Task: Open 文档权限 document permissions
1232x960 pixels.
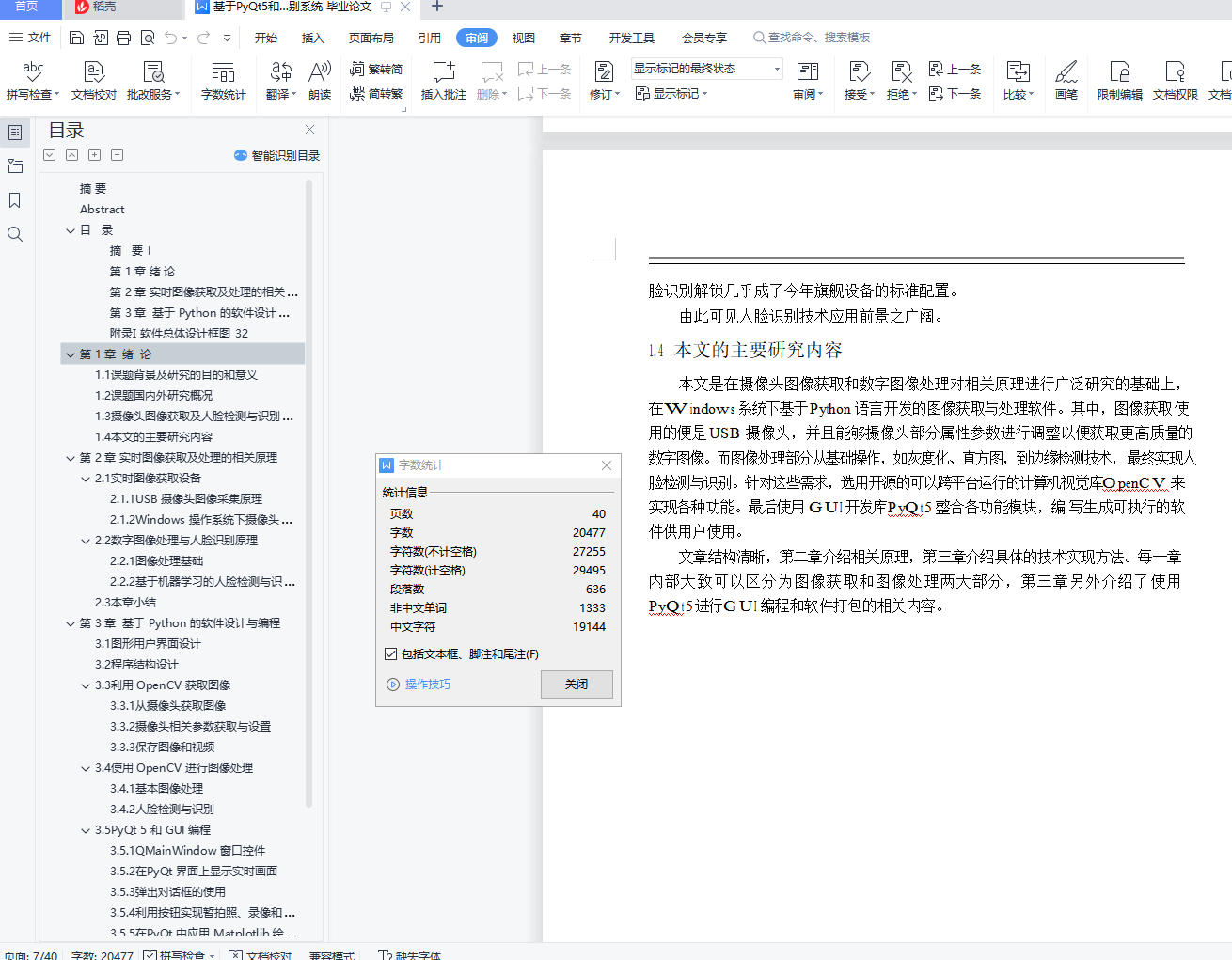Action: [1175, 80]
